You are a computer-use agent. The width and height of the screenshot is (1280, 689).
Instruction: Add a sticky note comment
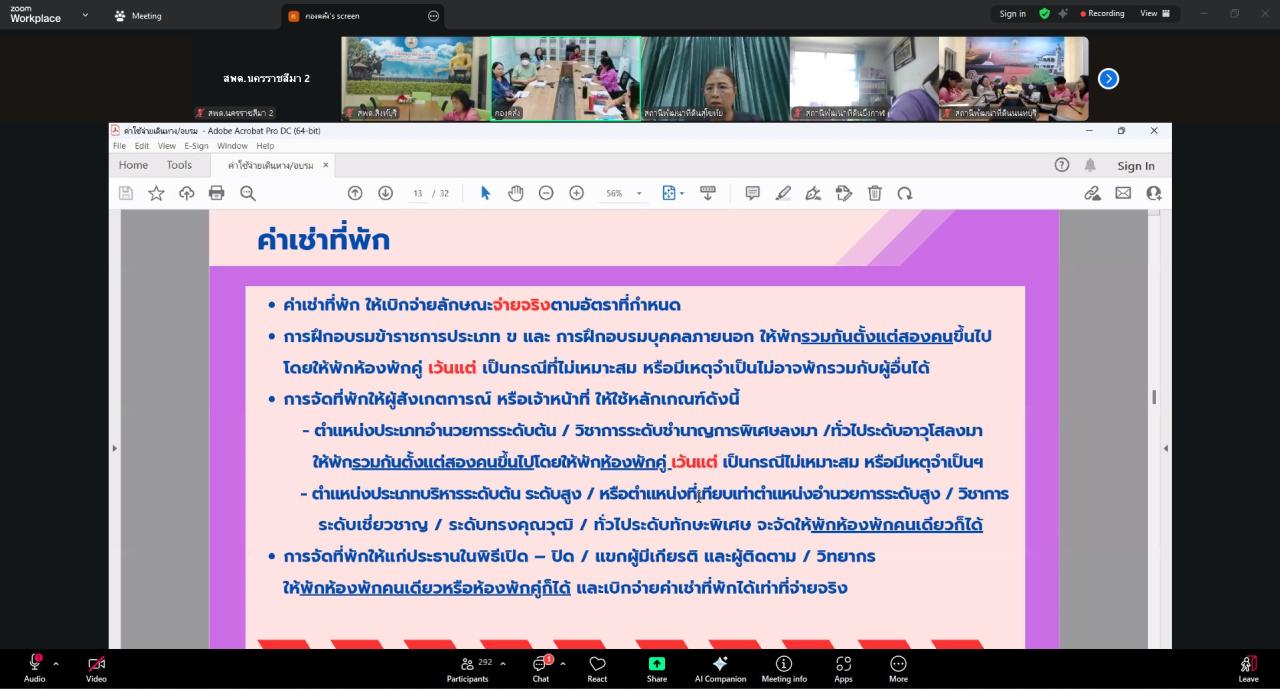coord(752,192)
